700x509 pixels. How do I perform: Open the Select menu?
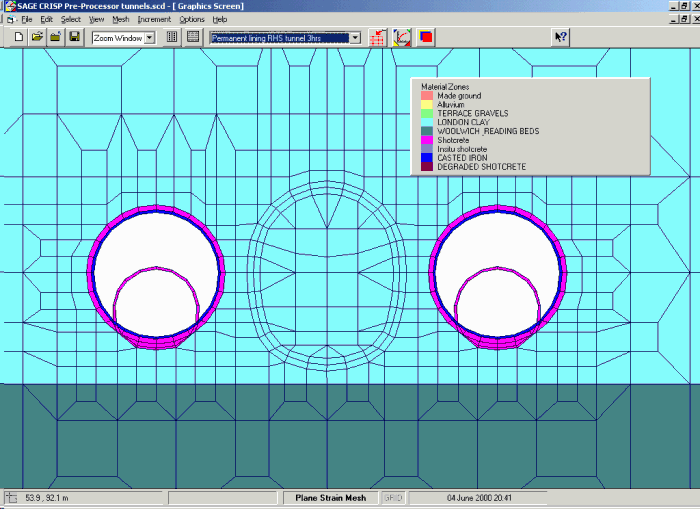[x=71, y=20]
